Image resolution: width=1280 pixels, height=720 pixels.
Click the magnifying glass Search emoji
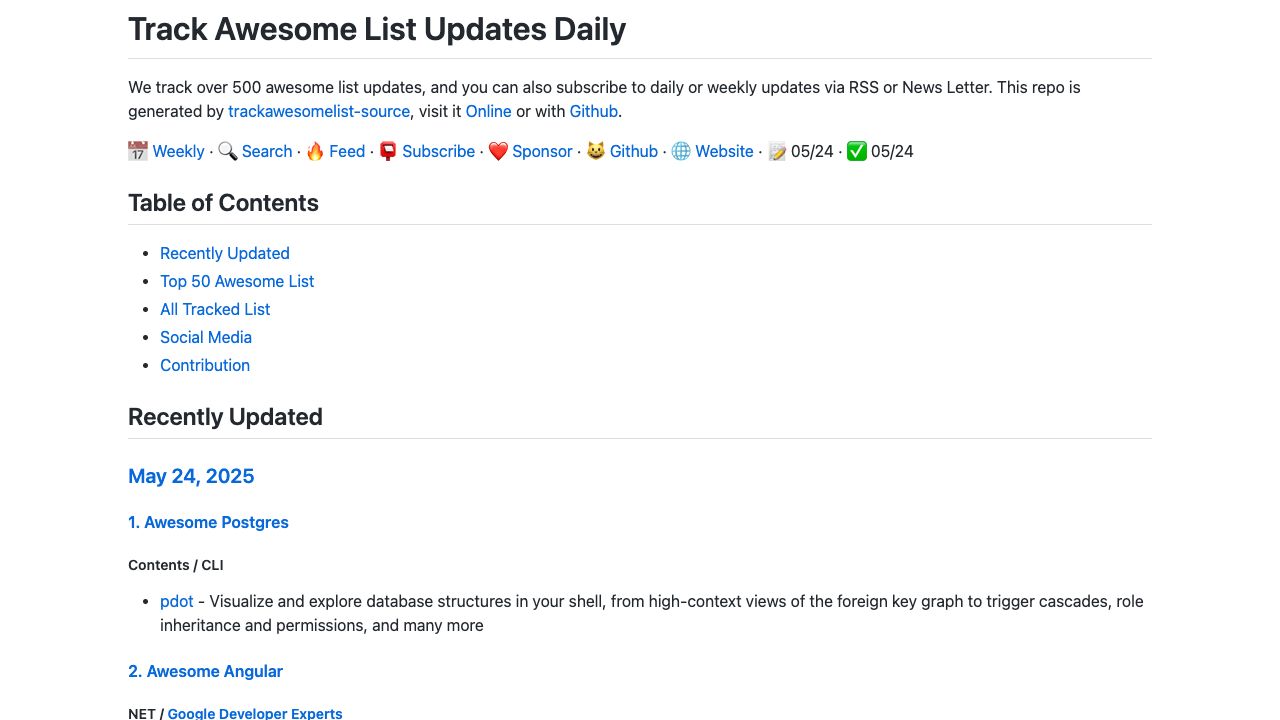coord(227,151)
